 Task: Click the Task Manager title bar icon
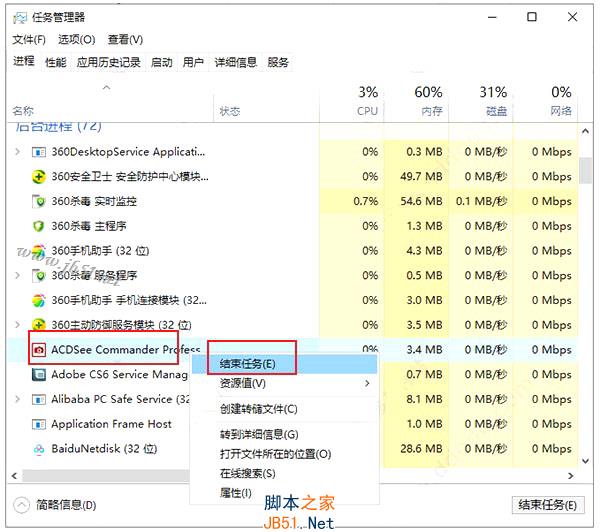click(x=20, y=18)
